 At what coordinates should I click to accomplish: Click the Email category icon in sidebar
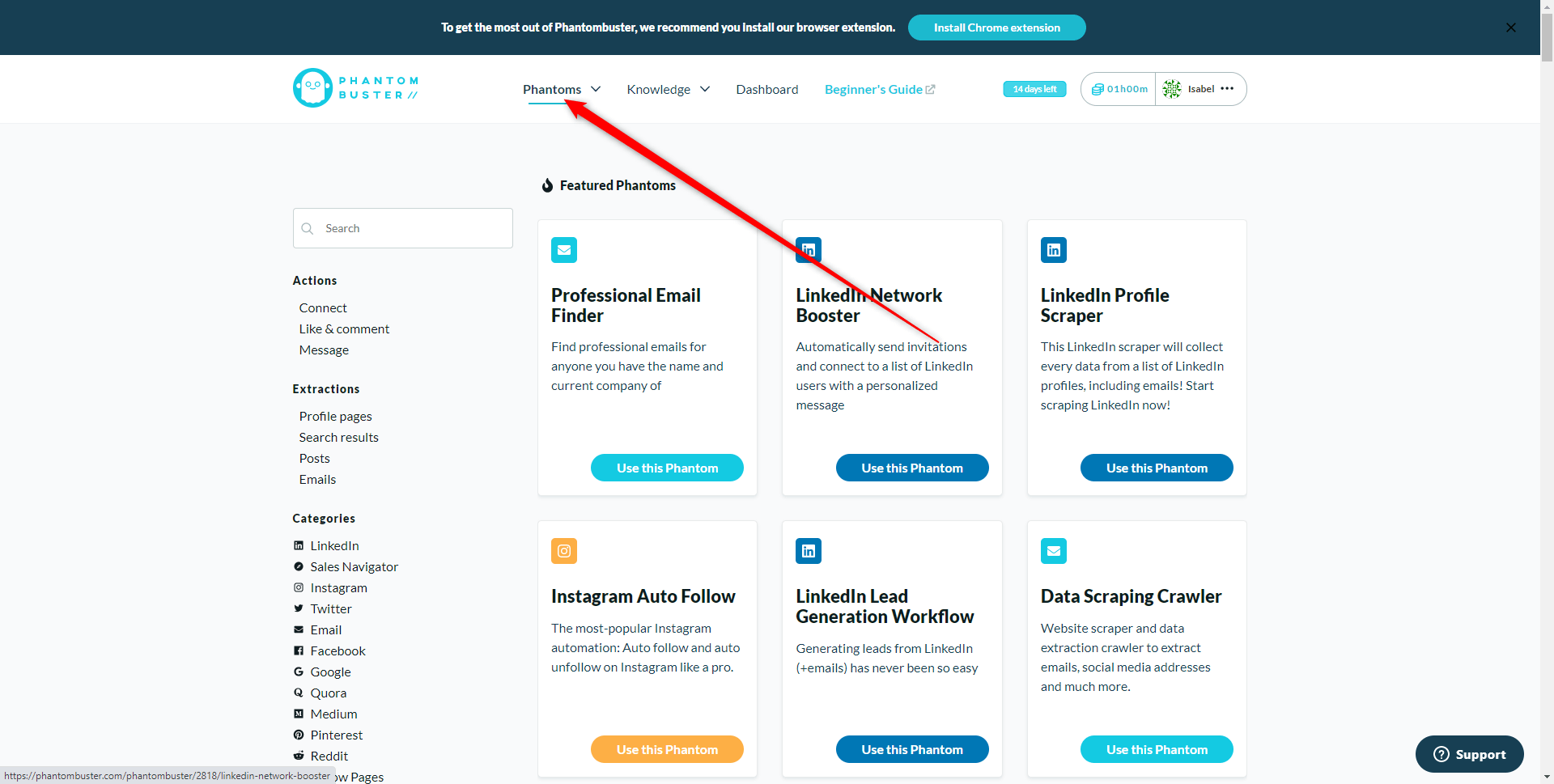299,629
